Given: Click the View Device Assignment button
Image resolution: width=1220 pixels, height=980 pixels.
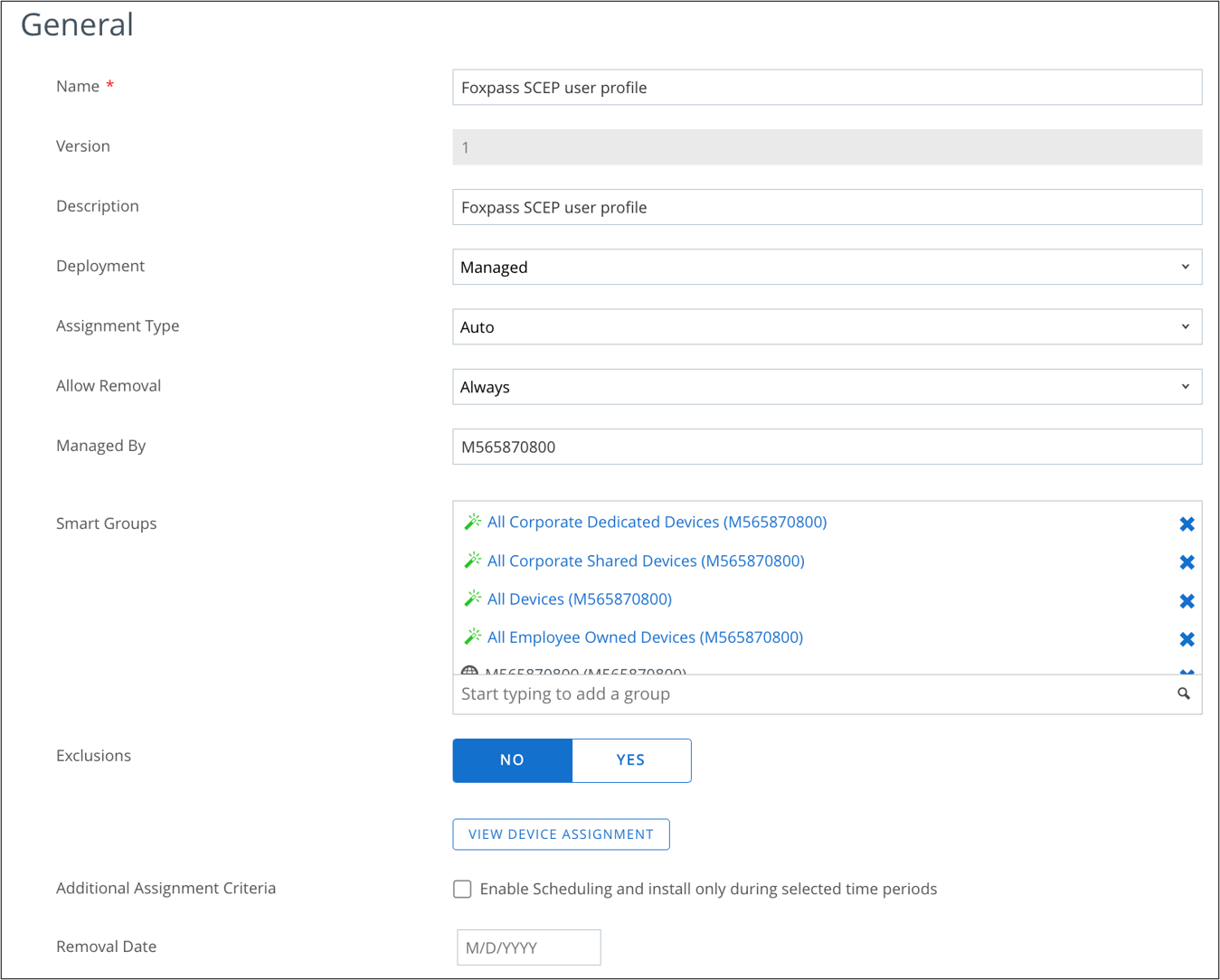Looking at the screenshot, I should (561, 834).
